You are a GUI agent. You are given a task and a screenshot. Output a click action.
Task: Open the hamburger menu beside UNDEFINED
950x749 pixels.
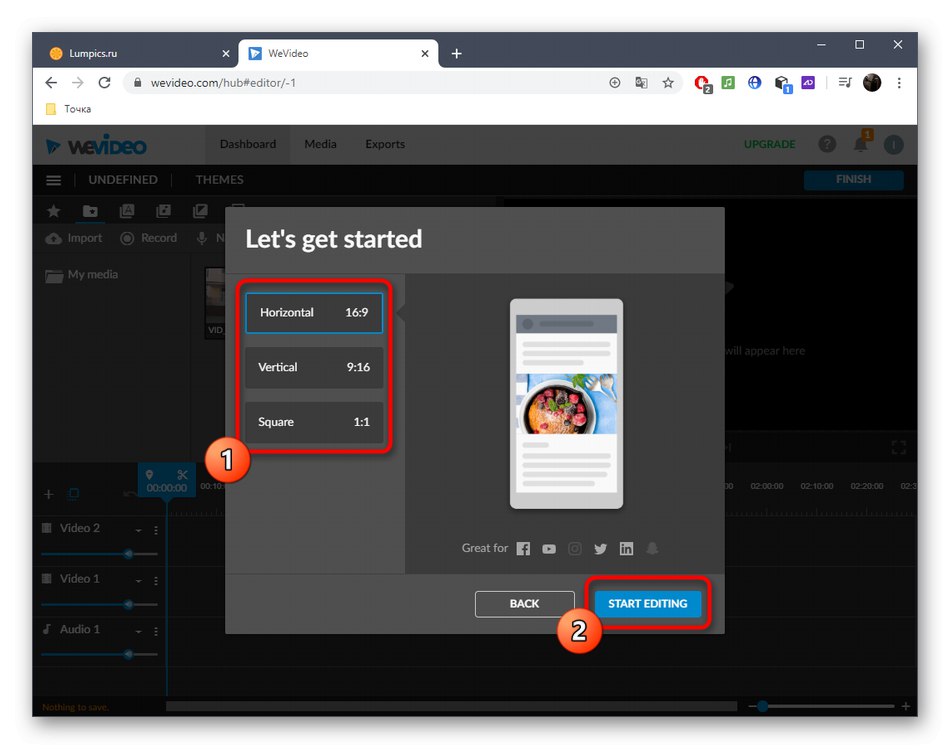(x=54, y=180)
